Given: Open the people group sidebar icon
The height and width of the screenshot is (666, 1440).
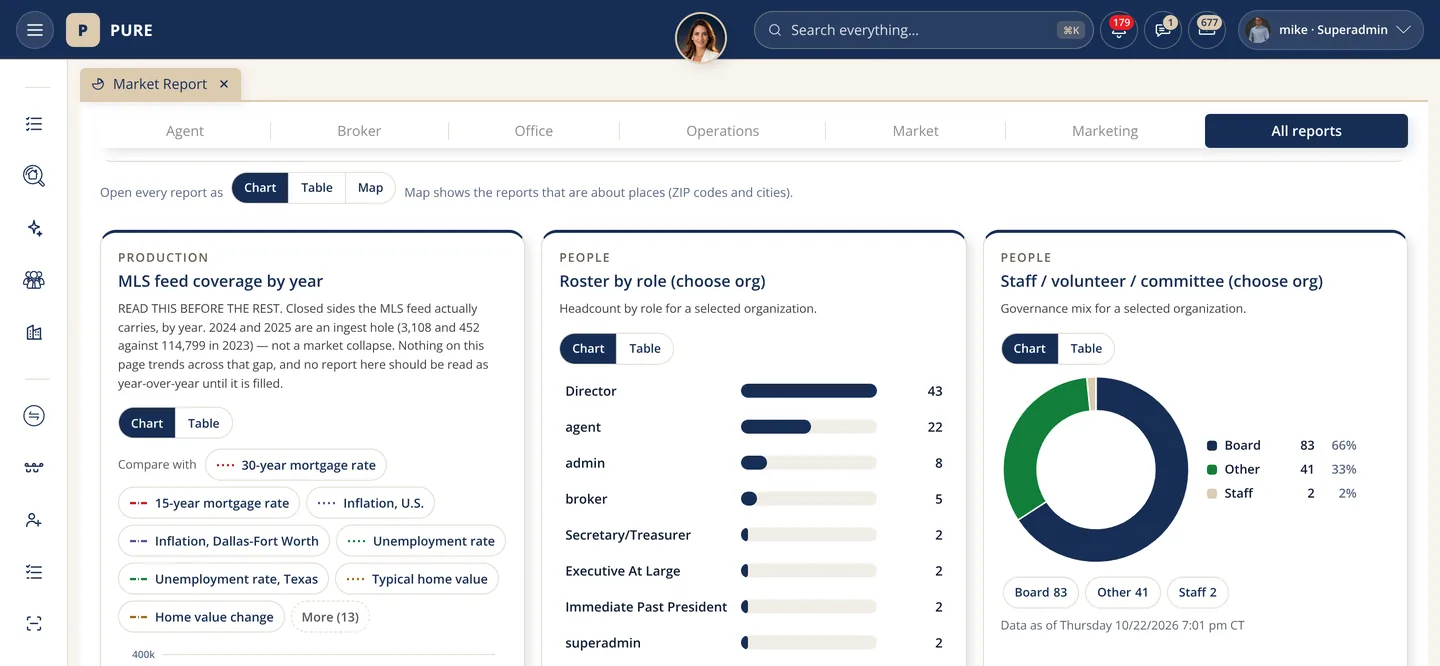Looking at the screenshot, I should click(x=34, y=280).
